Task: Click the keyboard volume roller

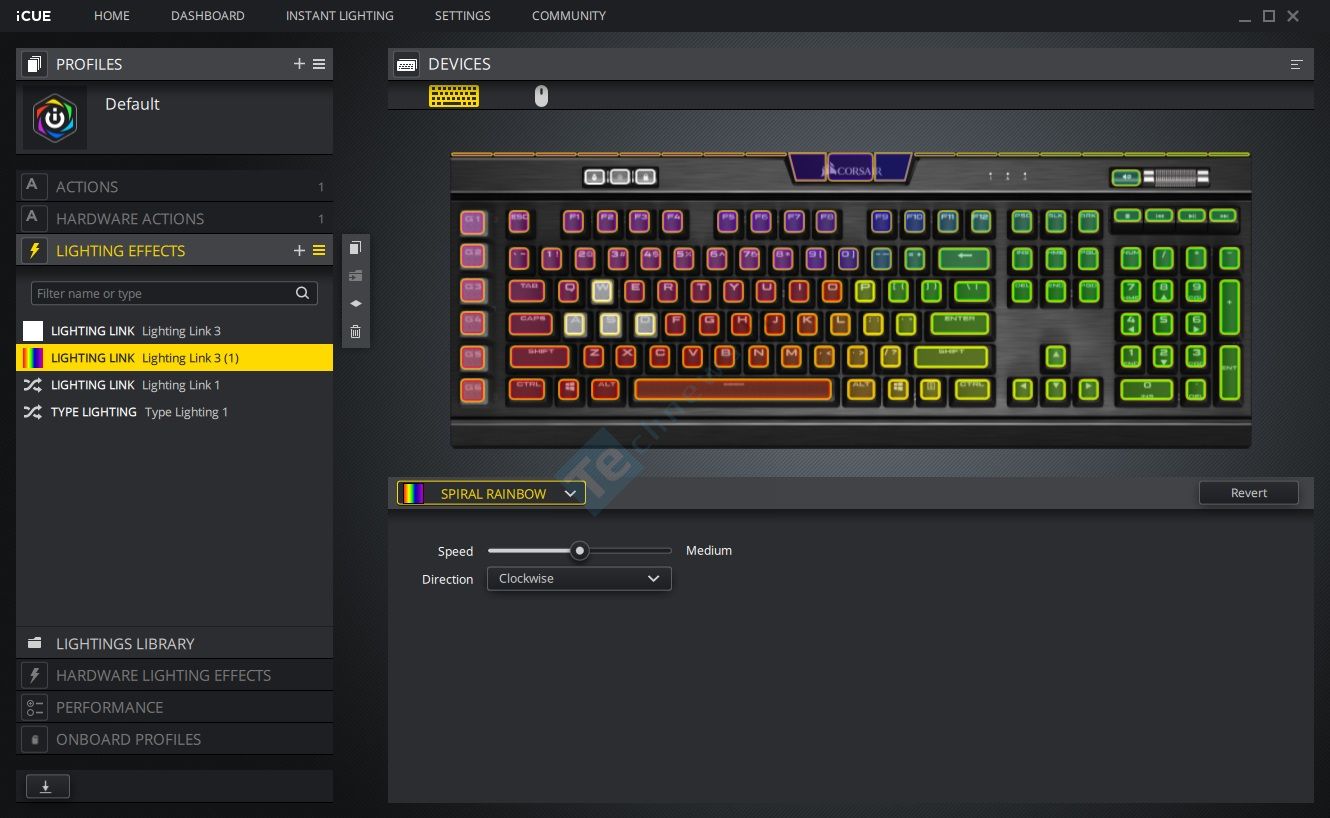Action: [x=1177, y=178]
